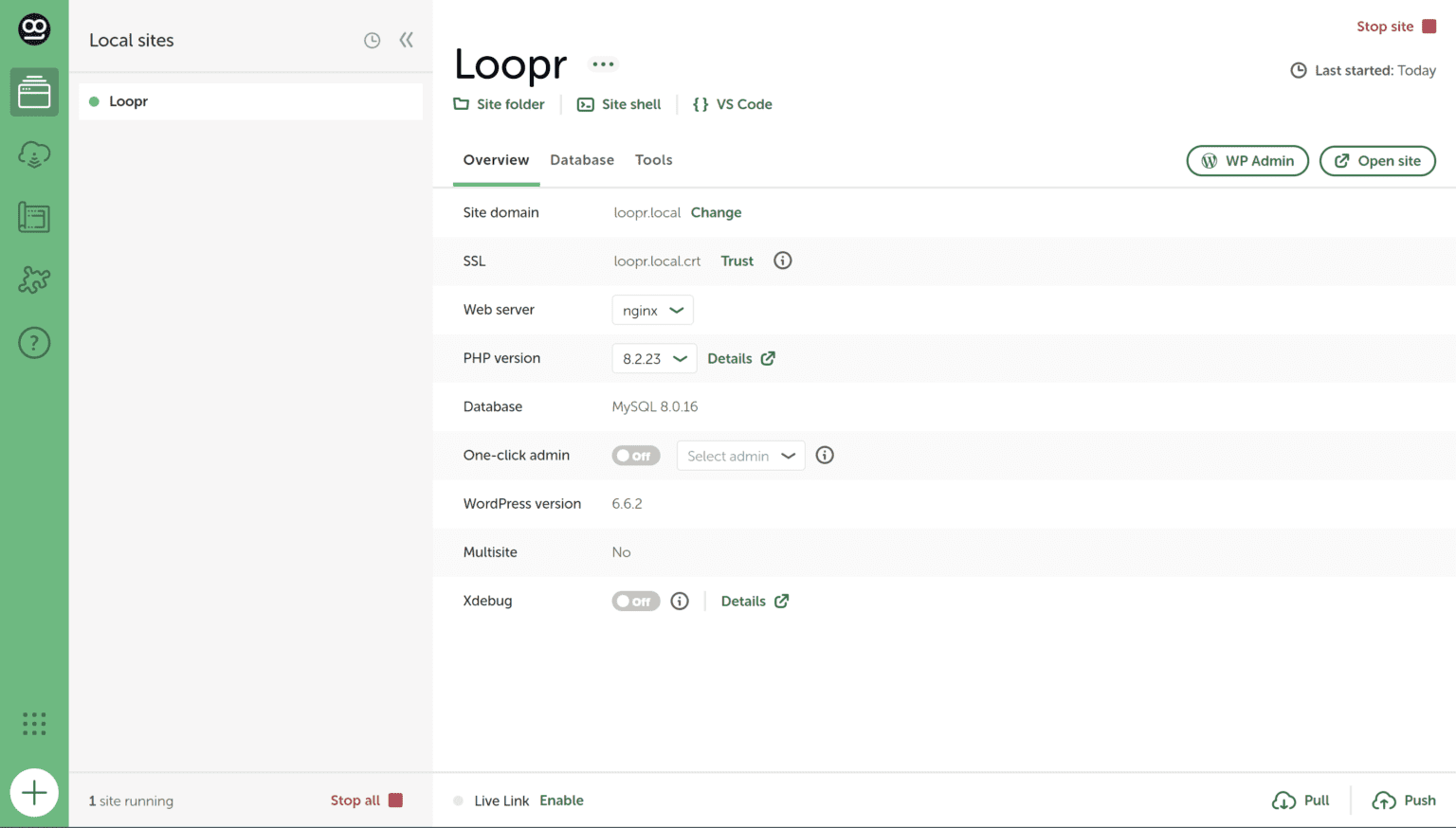Viewport: 1456px width, 828px height.
Task: Open the Help sidebar icon
Action: coord(34,342)
